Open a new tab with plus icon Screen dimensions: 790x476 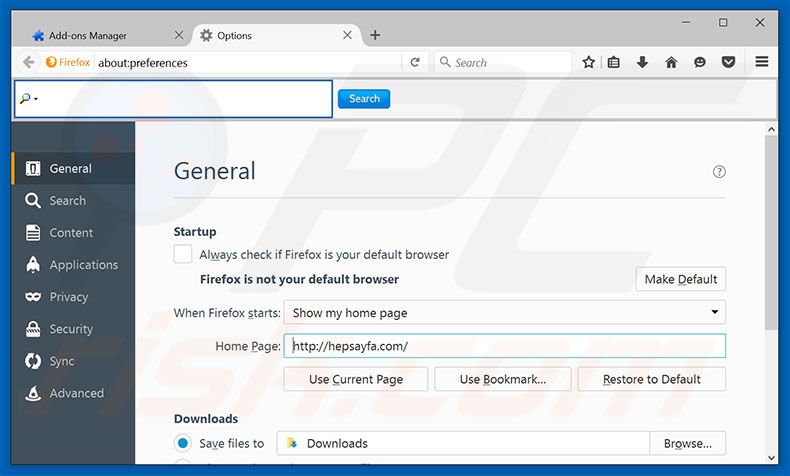point(375,35)
